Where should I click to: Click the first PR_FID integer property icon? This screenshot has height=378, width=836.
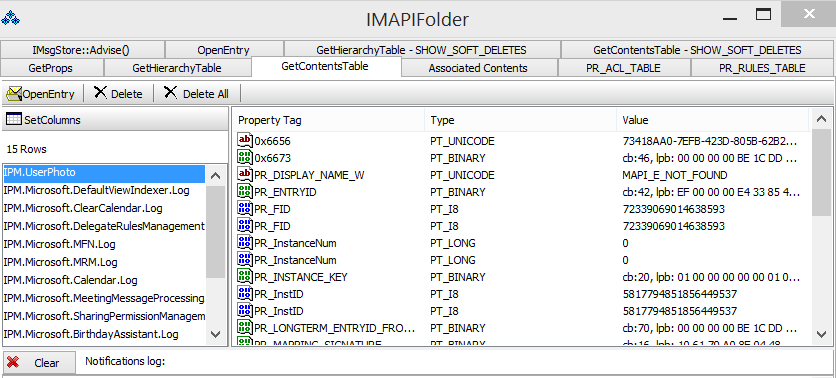(x=245, y=209)
